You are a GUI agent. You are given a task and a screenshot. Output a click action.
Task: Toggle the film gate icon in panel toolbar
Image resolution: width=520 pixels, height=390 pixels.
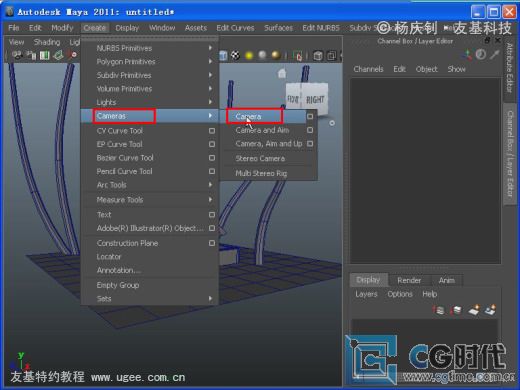(x=45, y=55)
